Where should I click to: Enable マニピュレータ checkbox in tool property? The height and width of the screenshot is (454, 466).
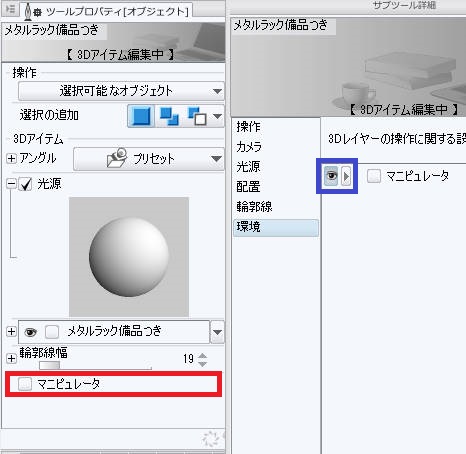[25, 384]
